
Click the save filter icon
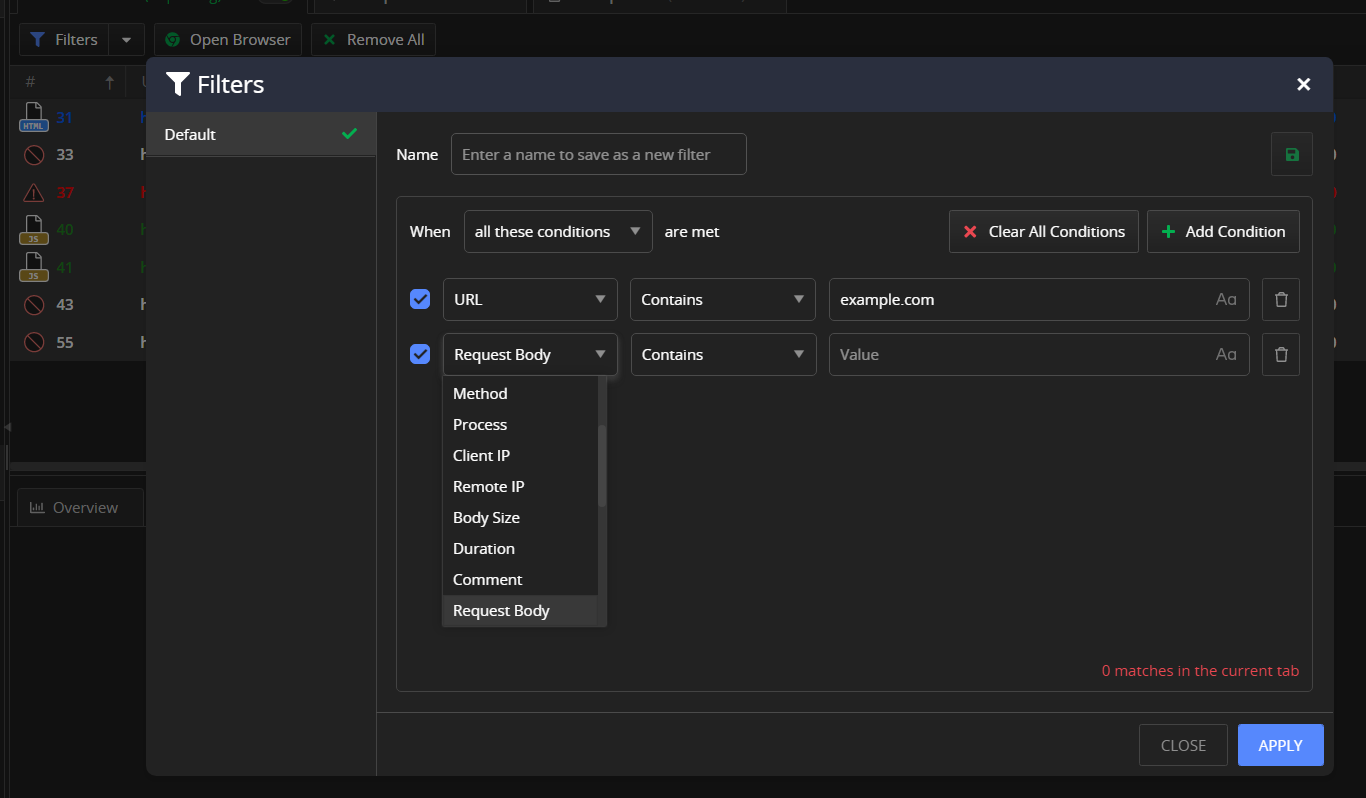coord(1291,154)
